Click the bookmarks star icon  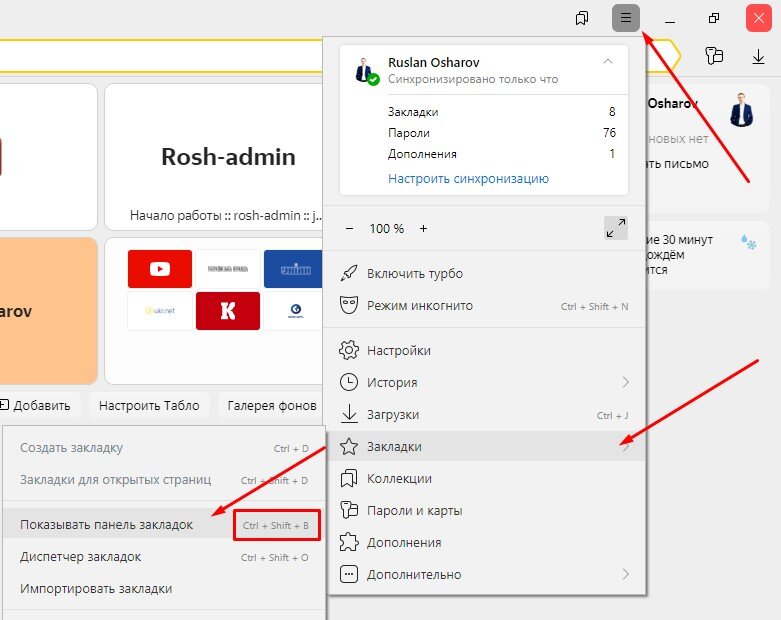[x=349, y=446]
